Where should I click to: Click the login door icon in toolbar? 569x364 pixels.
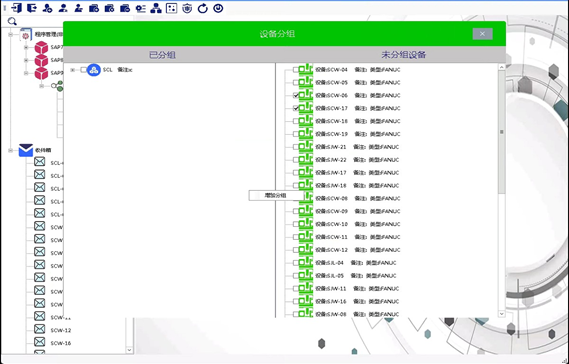16,8
